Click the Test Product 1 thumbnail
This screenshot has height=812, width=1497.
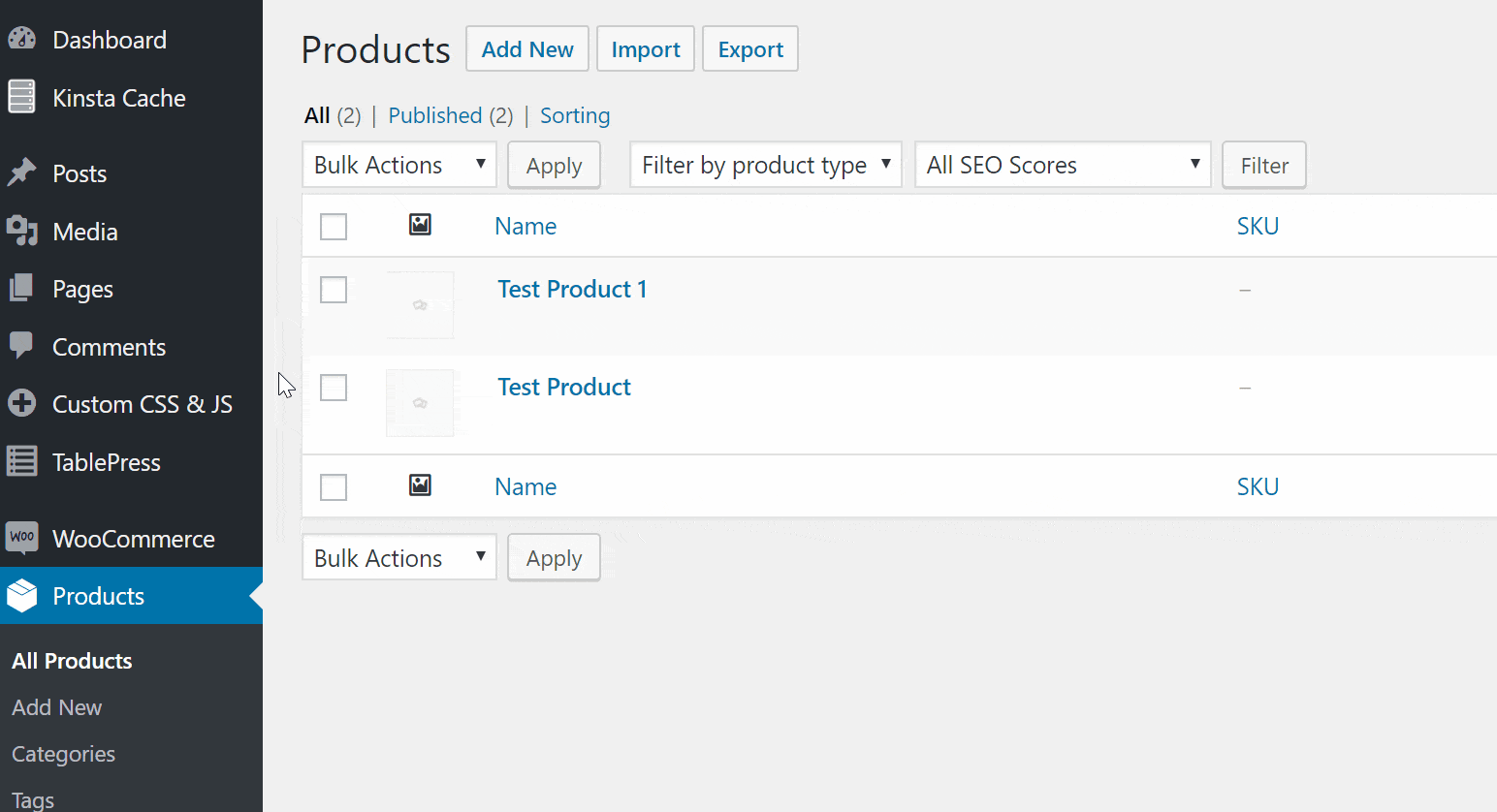(420, 304)
